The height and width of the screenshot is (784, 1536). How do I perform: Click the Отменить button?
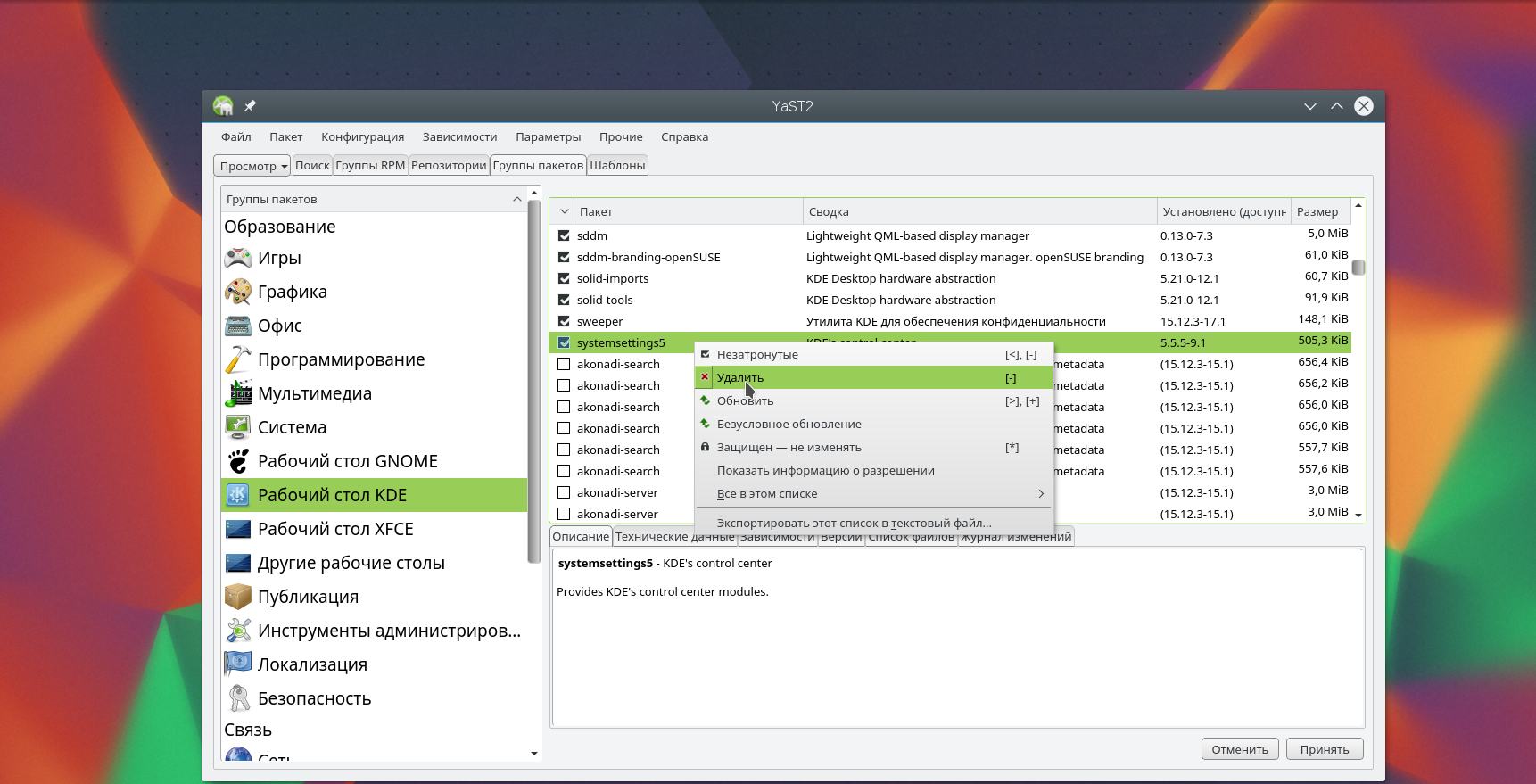pos(1239,749)
